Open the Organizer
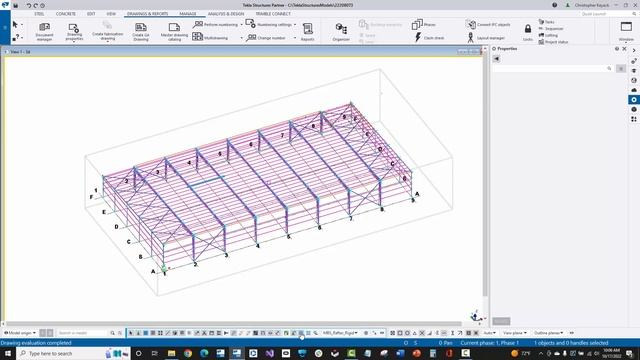Viewport: 640px width, 360px height. (341, 31)
